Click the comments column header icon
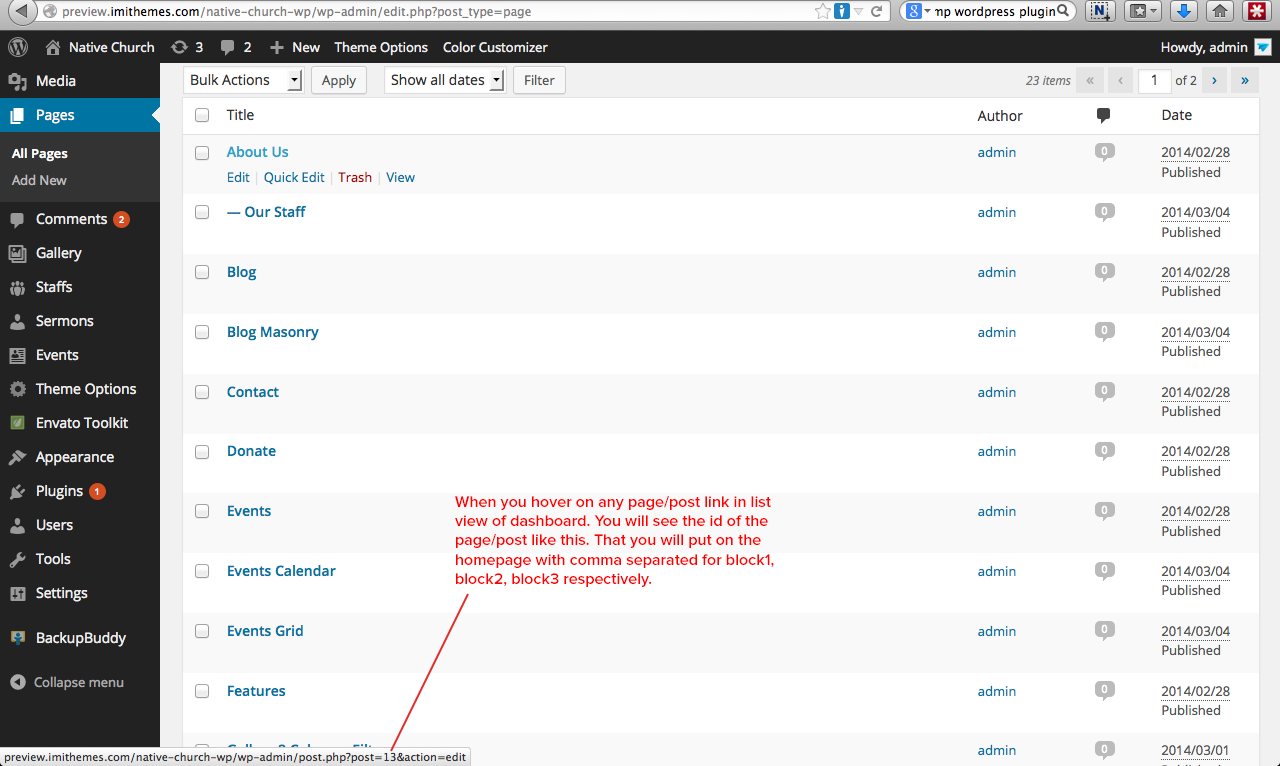The height and width of the screenshot is (766, 1280). [x=1103, y=115]
